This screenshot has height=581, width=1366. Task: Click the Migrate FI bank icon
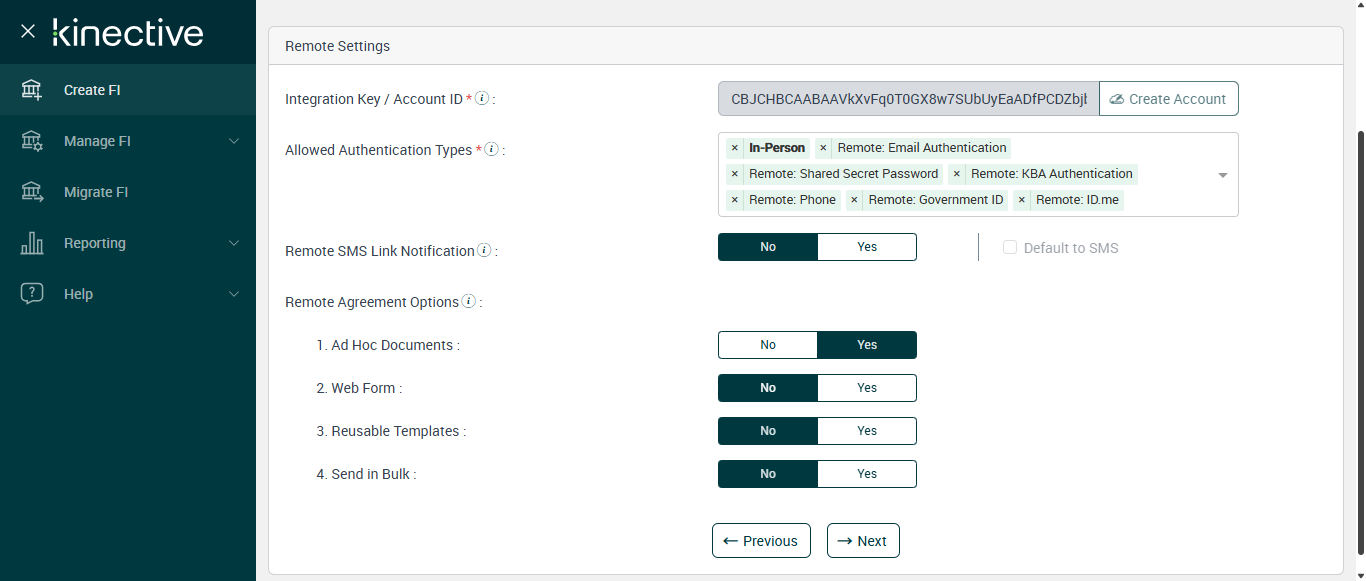32,192
